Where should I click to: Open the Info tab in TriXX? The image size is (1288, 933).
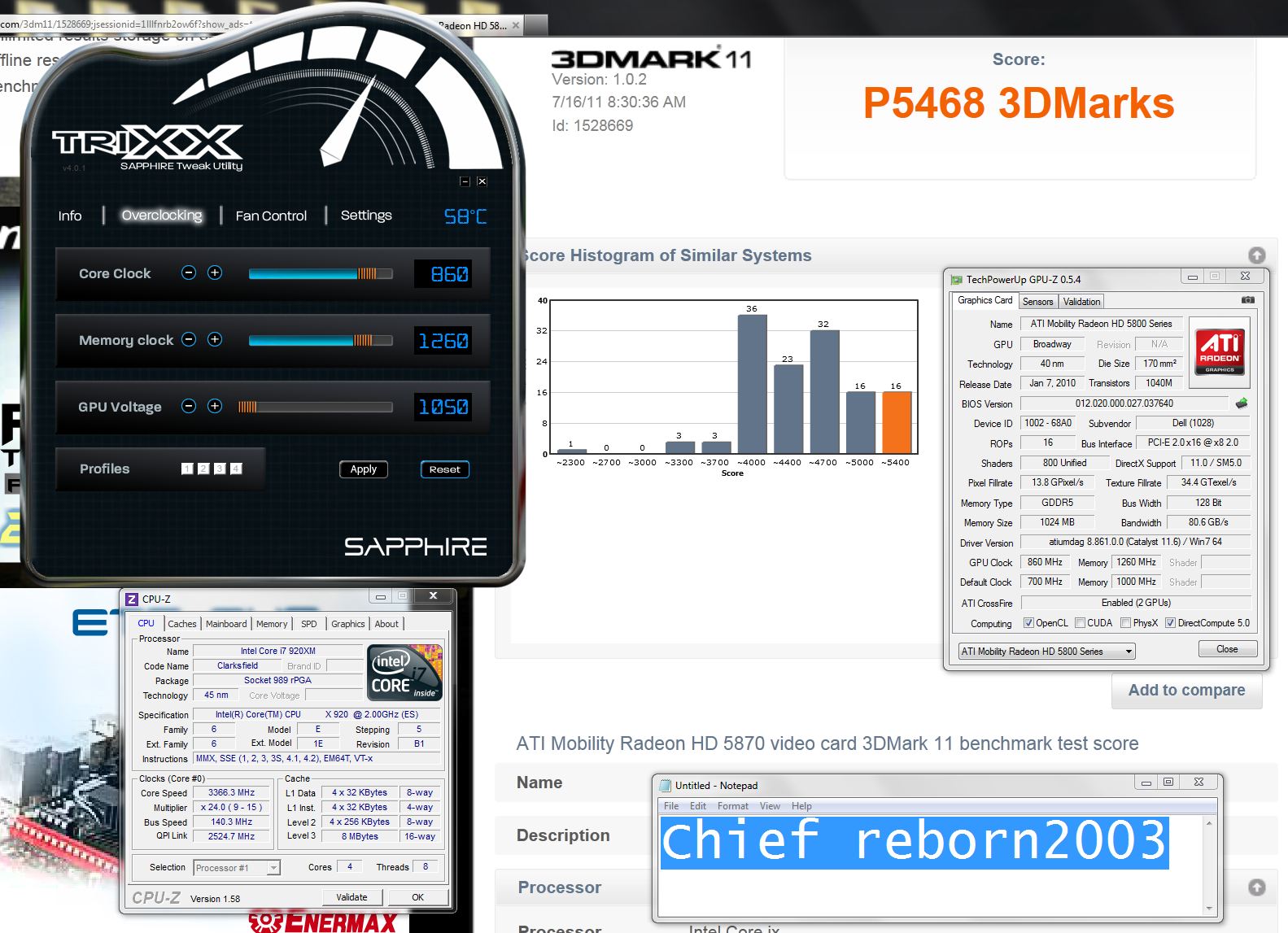click(x=70, y=216)
